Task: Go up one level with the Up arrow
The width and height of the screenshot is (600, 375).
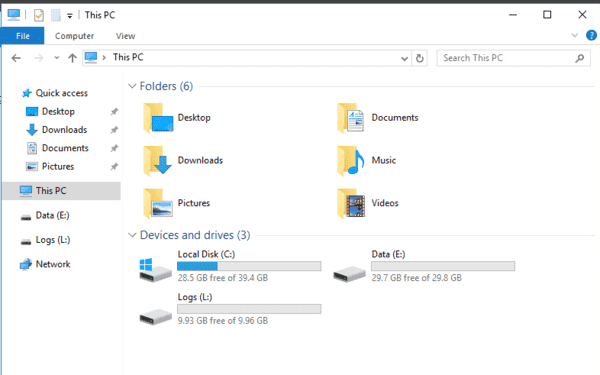Action: [72, 58]
